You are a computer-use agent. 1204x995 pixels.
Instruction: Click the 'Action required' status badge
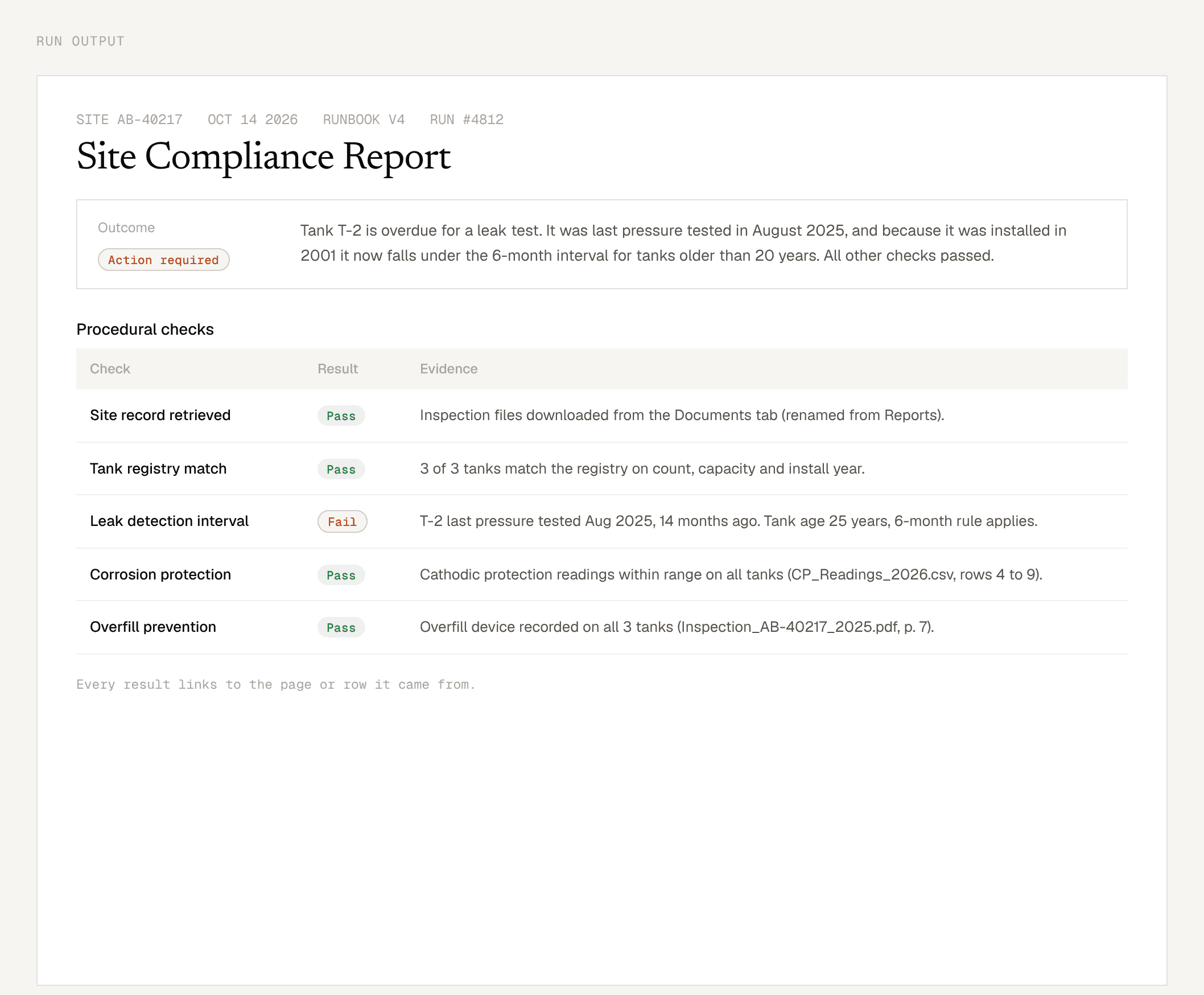coord(163,260)
